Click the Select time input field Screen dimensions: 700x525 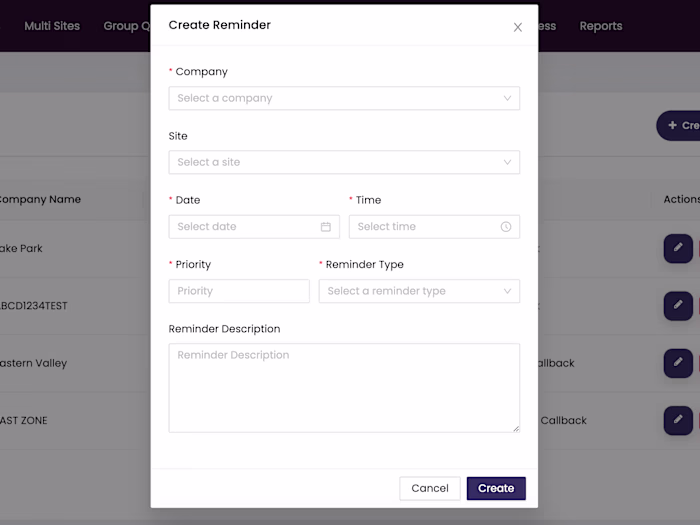pyautogui.click(x=425, y=227)
